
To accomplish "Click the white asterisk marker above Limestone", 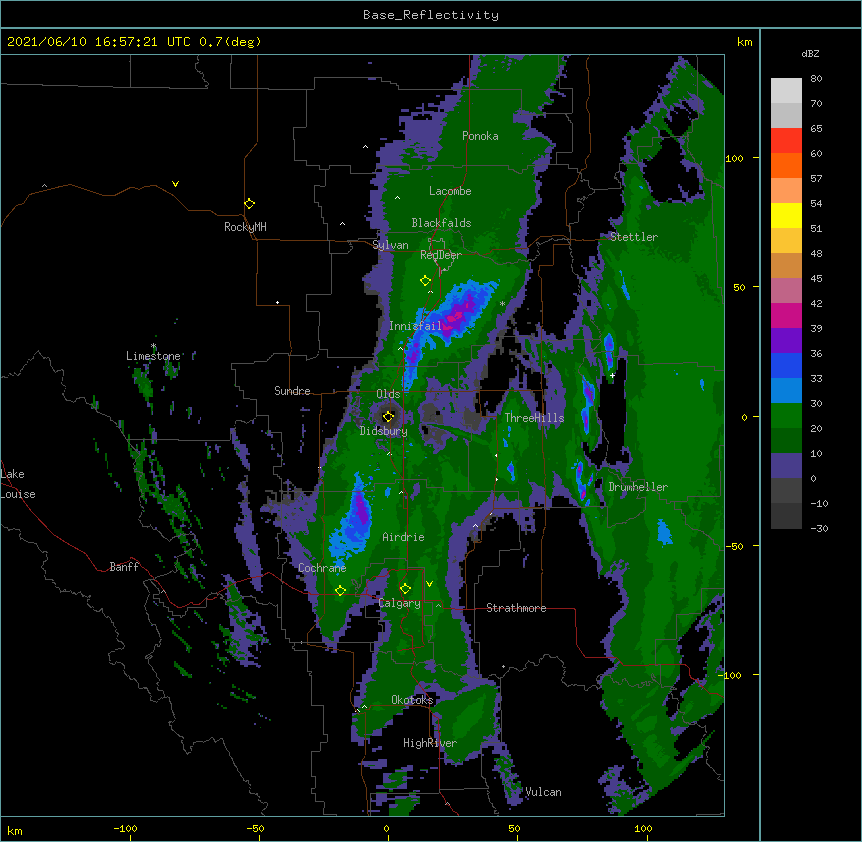I will pyautogui.click(x=154, y=346).
